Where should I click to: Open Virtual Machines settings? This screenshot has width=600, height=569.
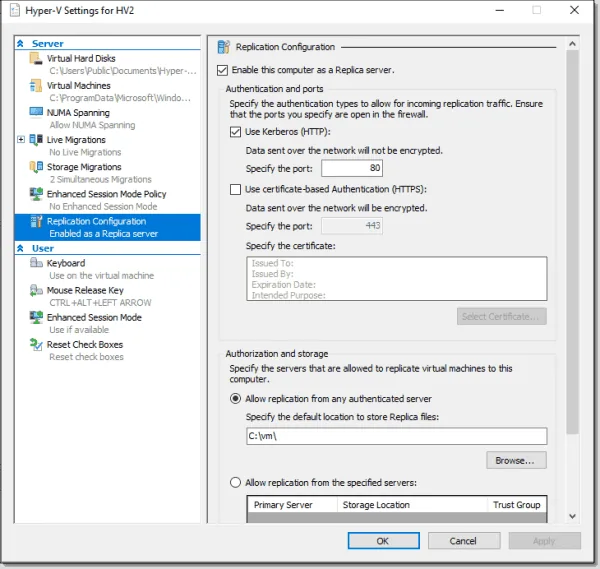coord(107,91)
